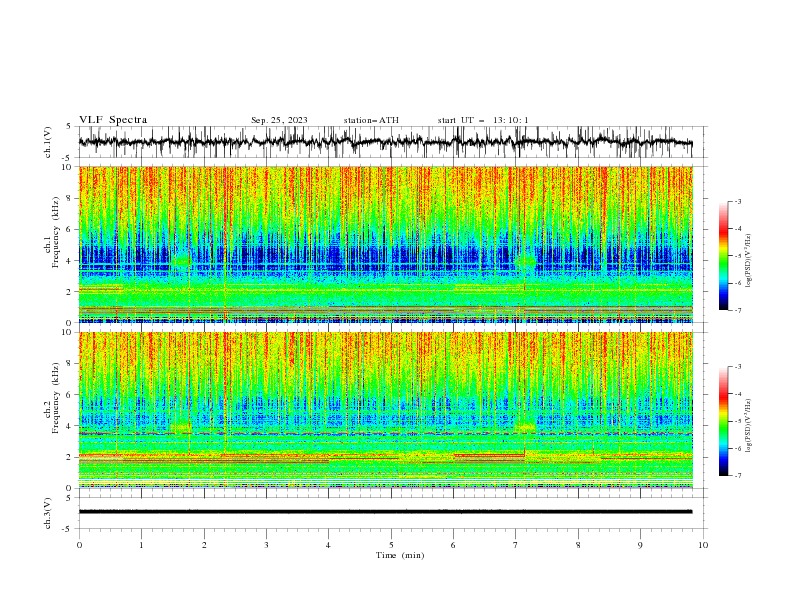The width and height of the screenshot is (792, 612).
Task: Click the ch.1 'Frequency (kHz)' axis label
Action: click(x=56, y=230)
